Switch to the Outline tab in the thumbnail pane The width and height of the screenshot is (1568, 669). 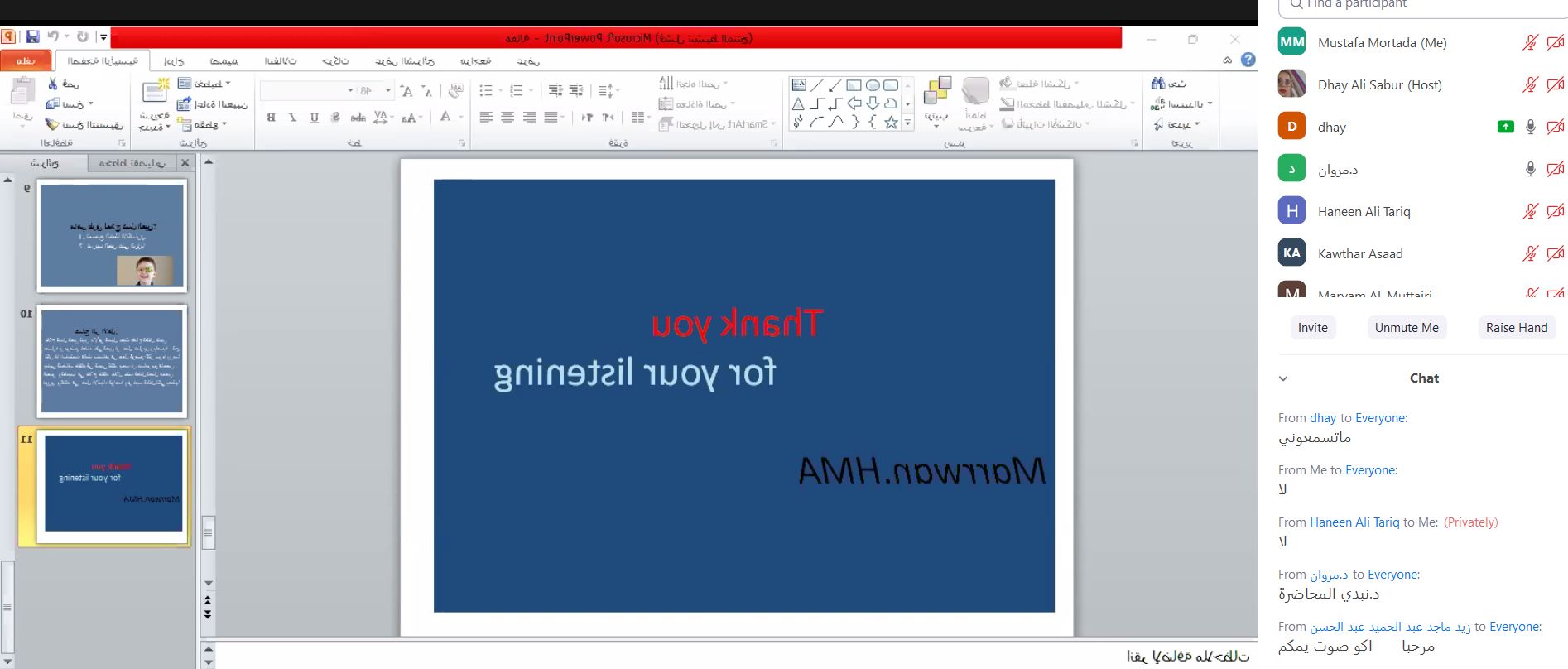point(132,163)
